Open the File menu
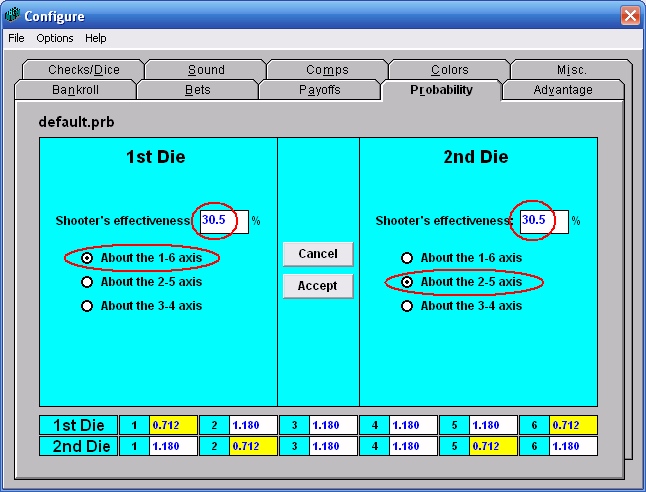The image size is (646, 492). tap(16, 38)
